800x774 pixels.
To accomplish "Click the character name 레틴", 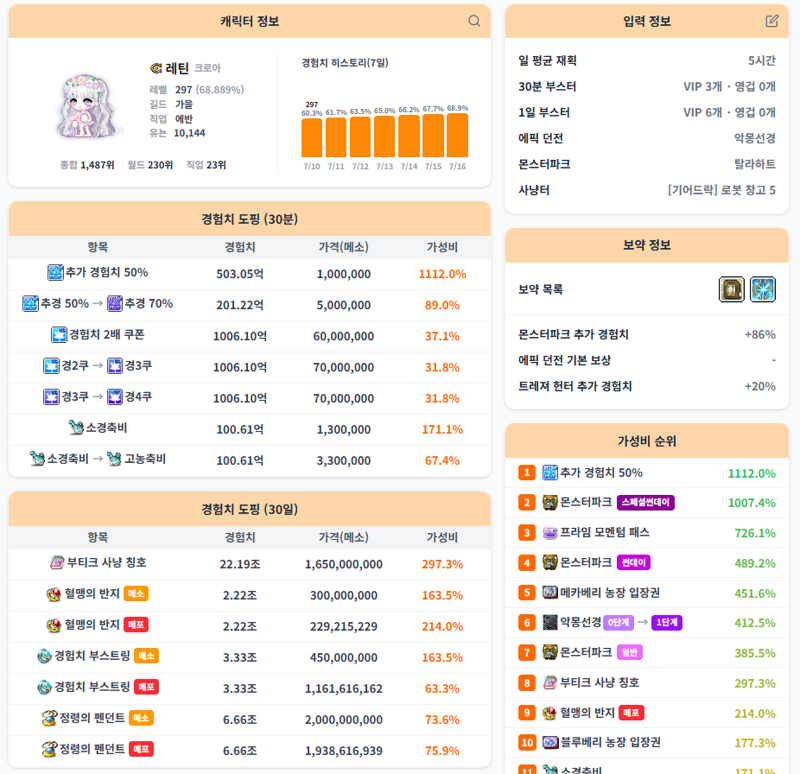I will coord(177,68).
